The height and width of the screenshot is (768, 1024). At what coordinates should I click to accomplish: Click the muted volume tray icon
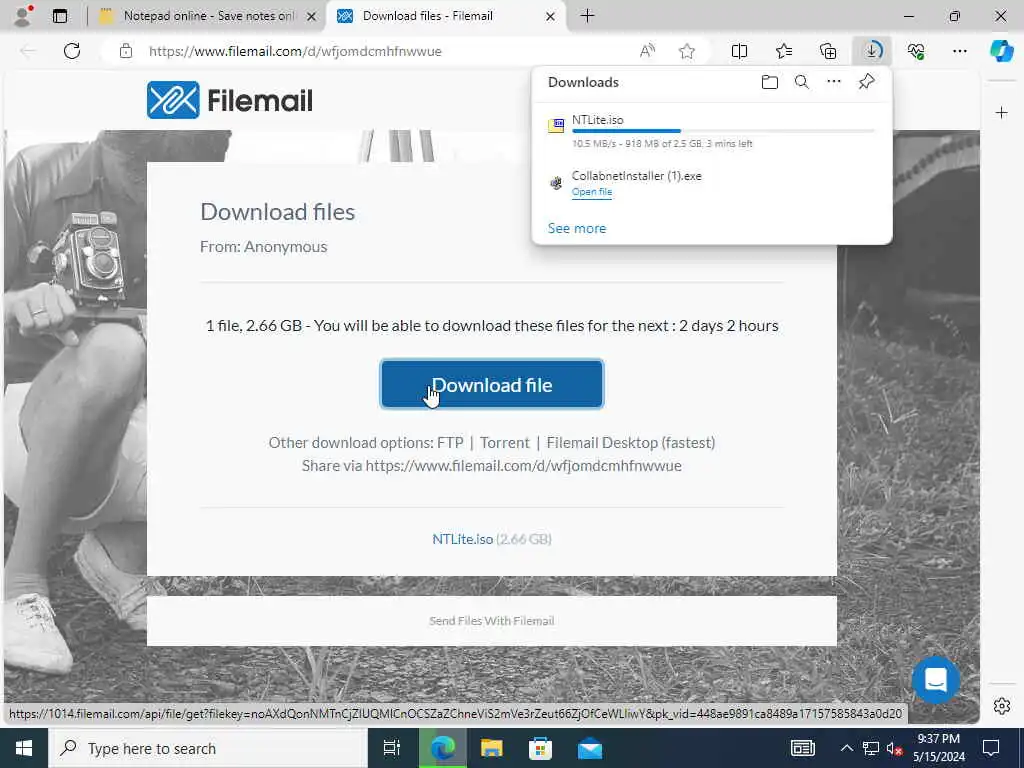(x=894, y=748)
